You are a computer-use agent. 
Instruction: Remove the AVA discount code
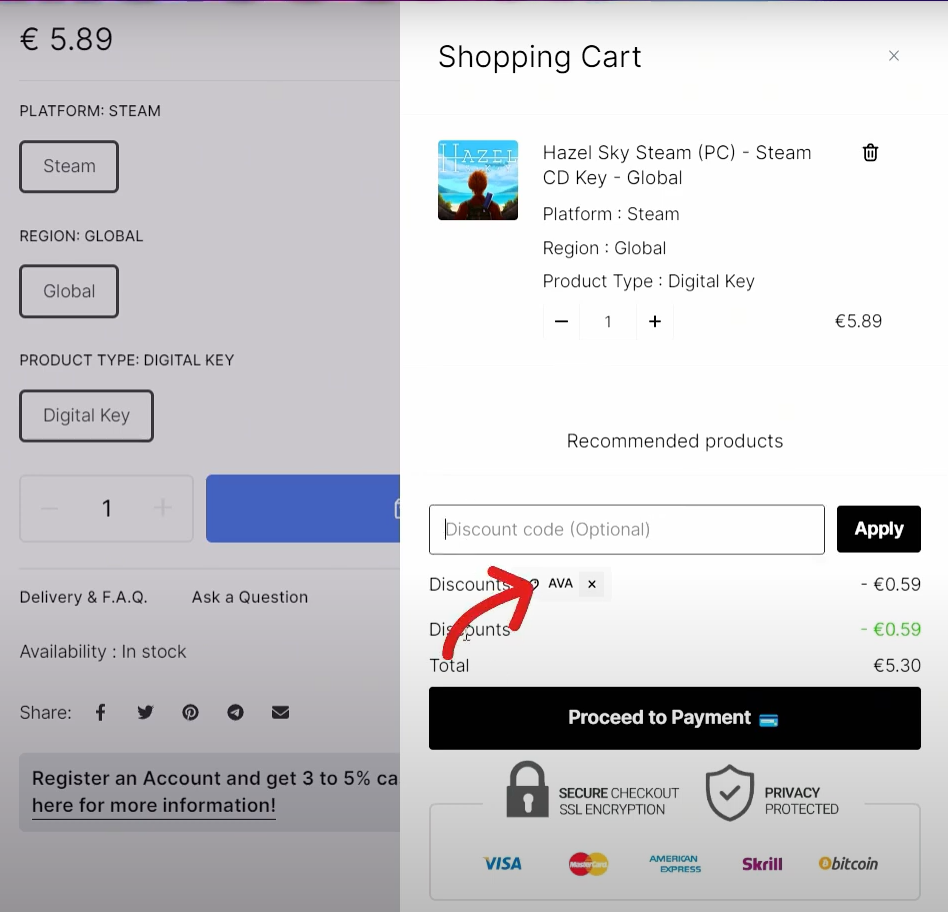tap(592, 584)
